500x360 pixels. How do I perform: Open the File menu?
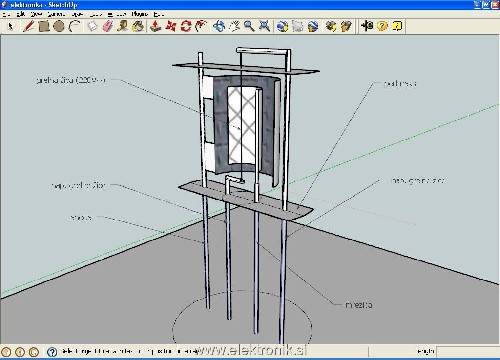6,14
